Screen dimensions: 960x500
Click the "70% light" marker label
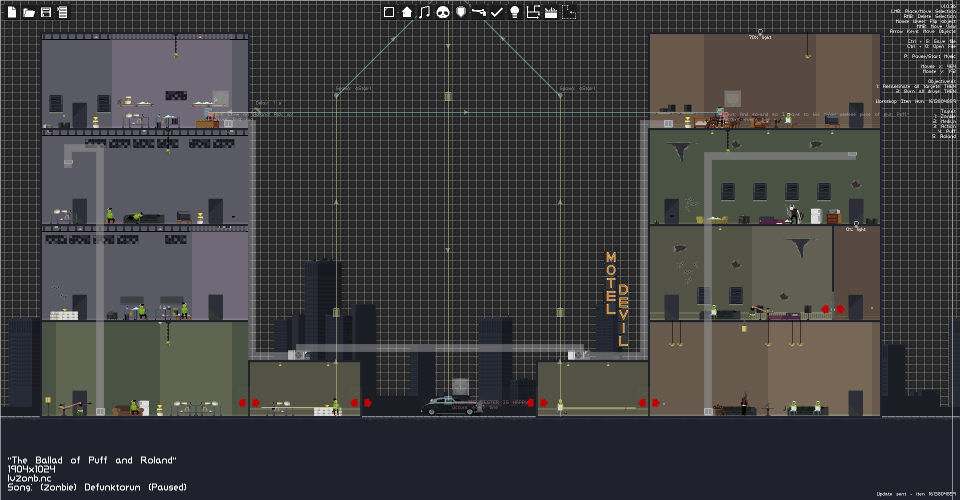point(760,37)
